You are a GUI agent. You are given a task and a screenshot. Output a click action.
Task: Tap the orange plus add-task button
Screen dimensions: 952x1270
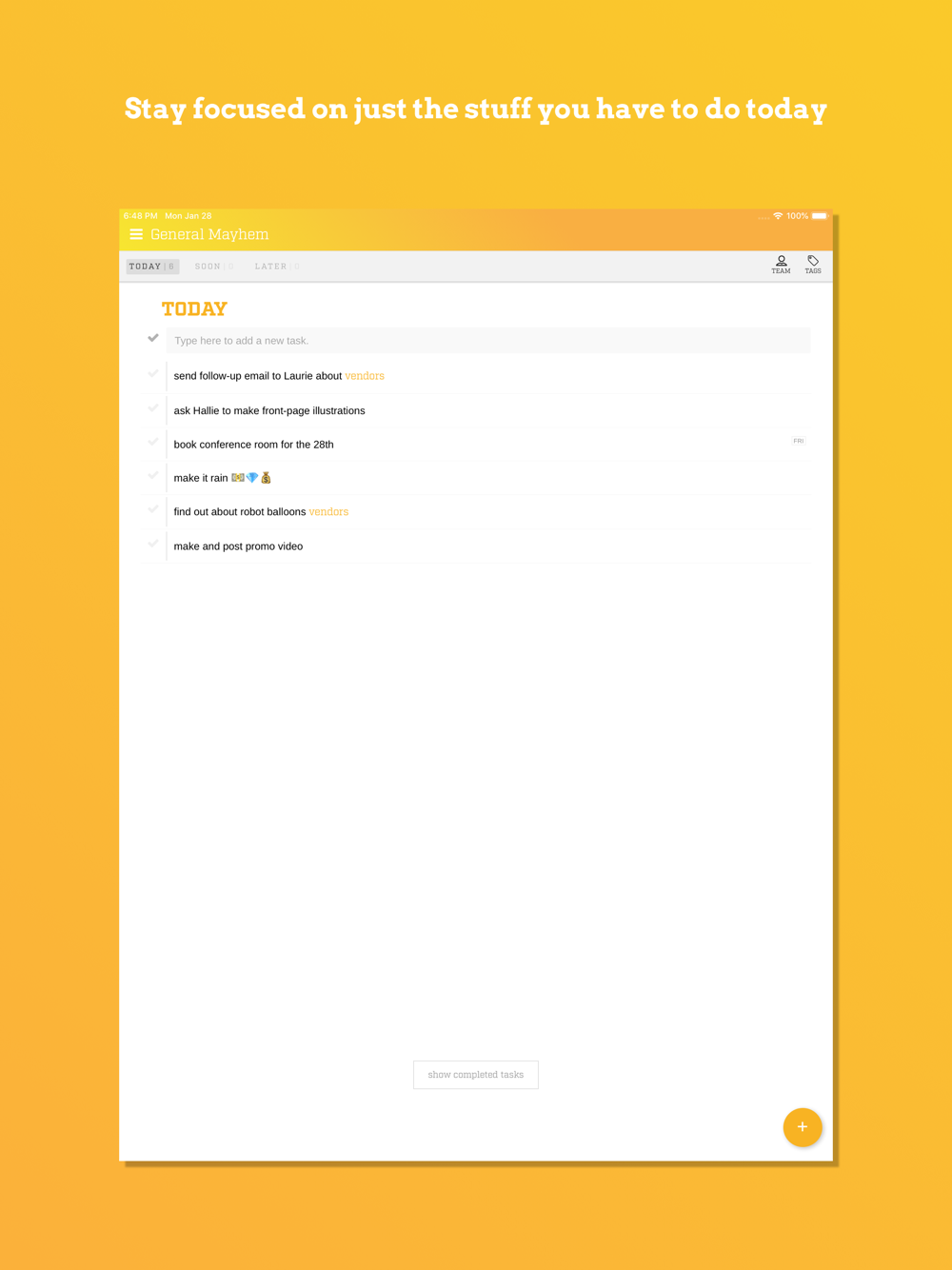[x=803, y=1126]
